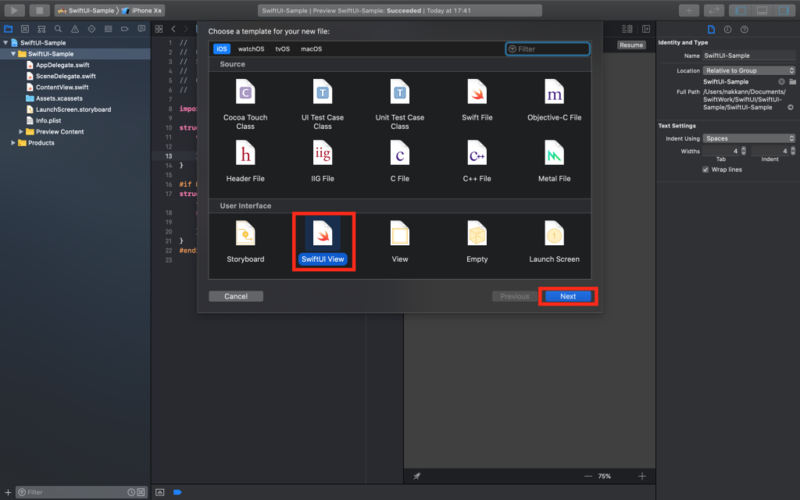Select the Metal File template
Viewport: 800px width, 500px height.
554,161
